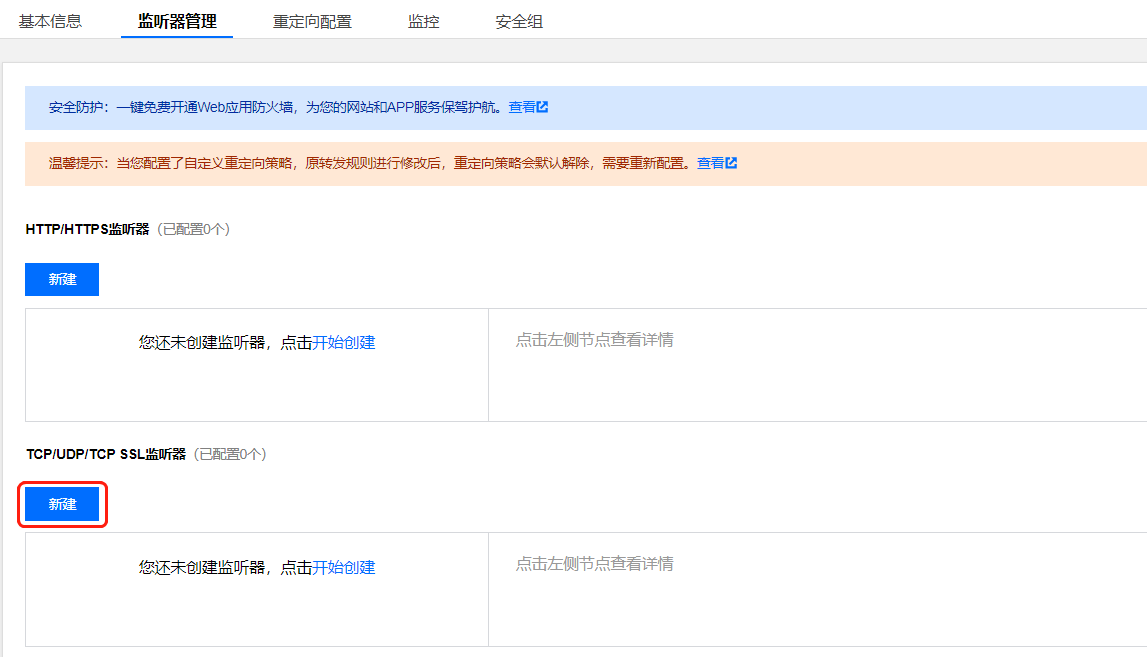The height and width of the screenshot is (657, 1147).
Task: Open 查看 link in 温馨提示 banner
Action: point(710,163)
